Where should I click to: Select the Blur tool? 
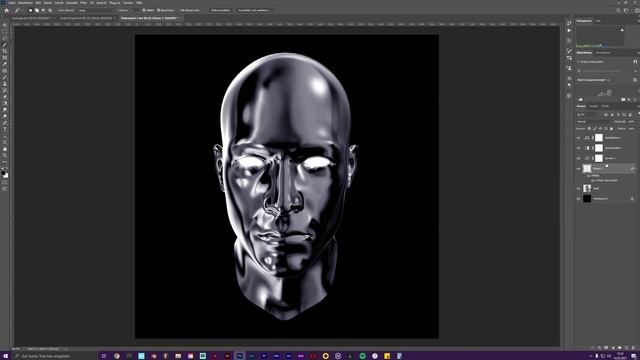click(x=5, y=110)
